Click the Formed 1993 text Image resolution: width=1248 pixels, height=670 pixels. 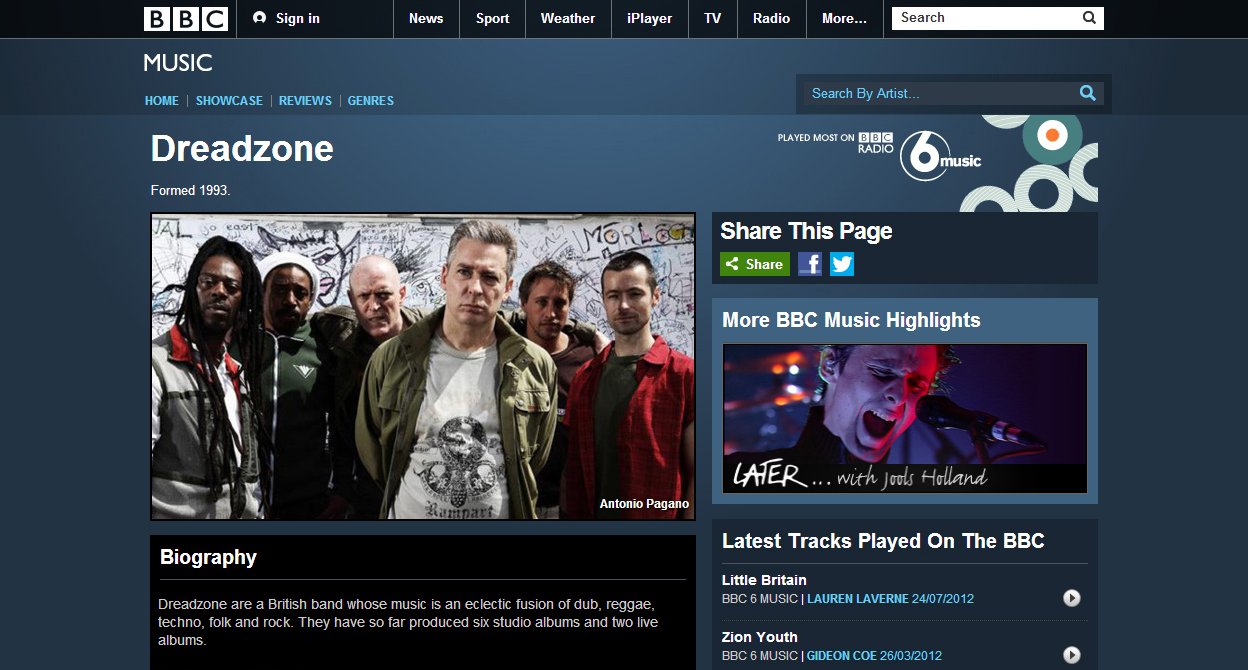(x=190, y=190)
